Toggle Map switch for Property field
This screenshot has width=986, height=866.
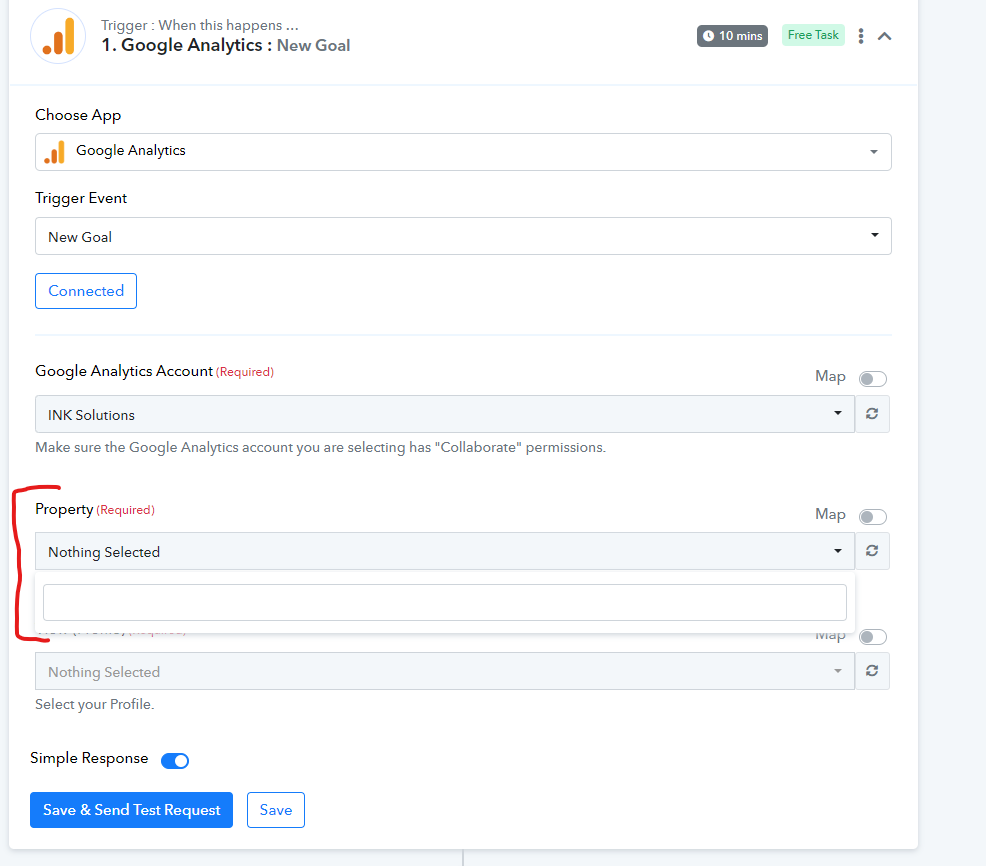[872, 516]
